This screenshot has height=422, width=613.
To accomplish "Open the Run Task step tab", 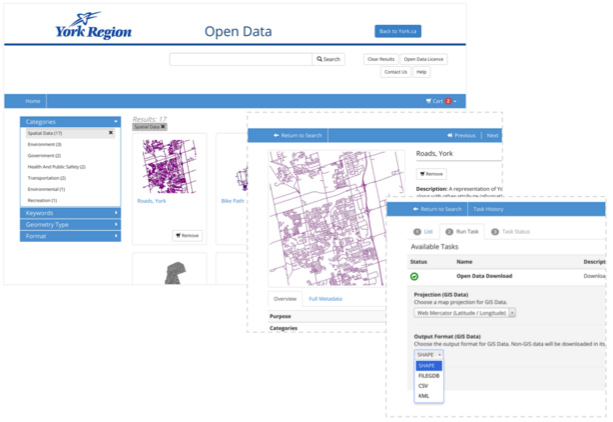I will pos(467,231).
